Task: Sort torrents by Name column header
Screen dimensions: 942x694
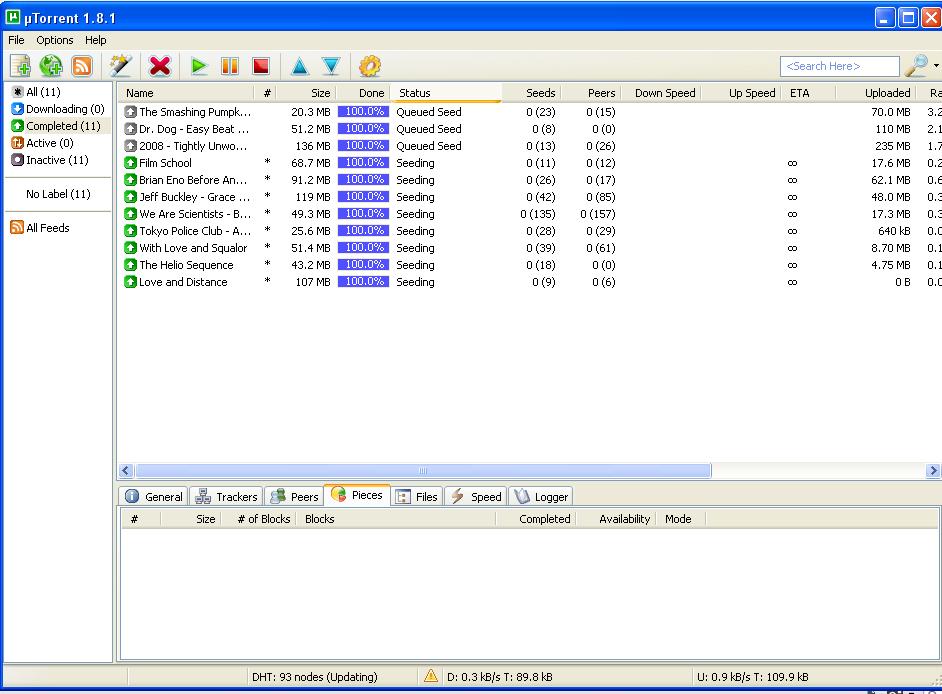Action: 186,93
